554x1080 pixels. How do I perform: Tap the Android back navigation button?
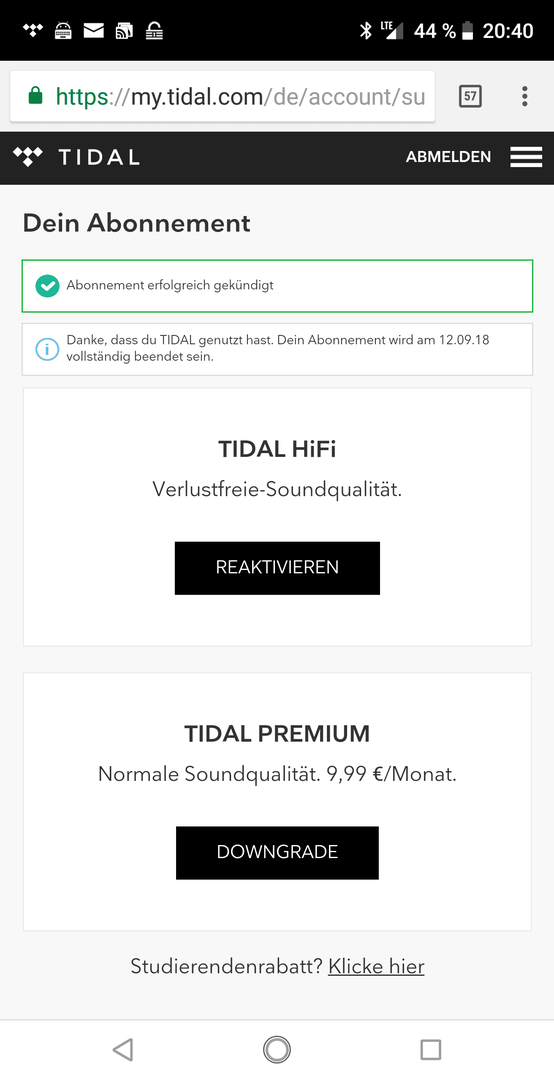point(123,1049)
